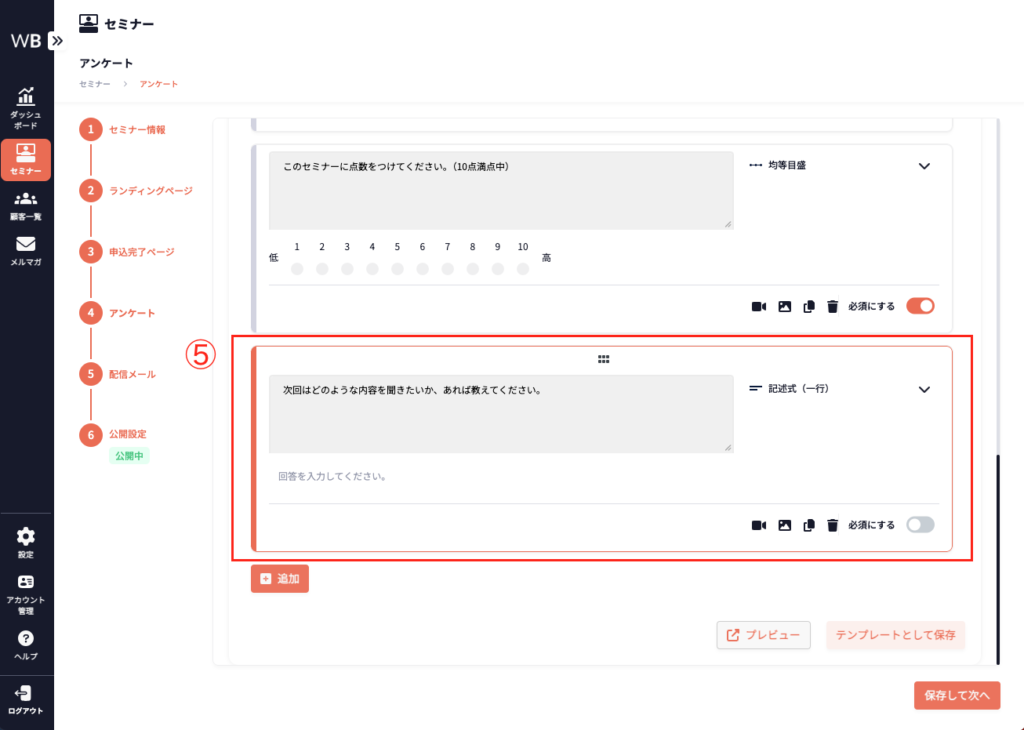Click the drag handle grid icon on question card
Screen dimensions: 1024x730
click(603, 359)
